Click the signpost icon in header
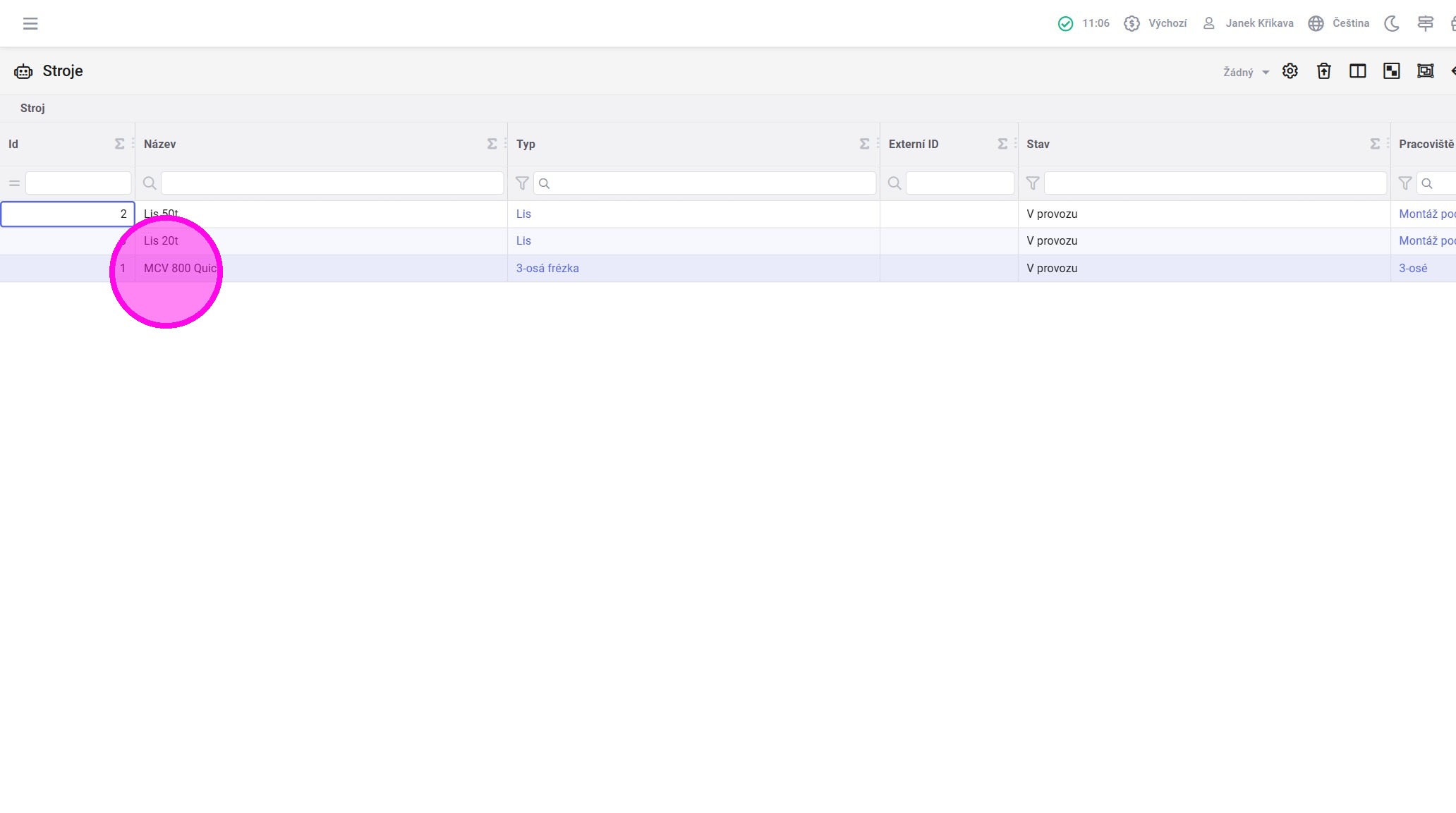This screenshot has height=813, width=1456. pos(1425,23)
